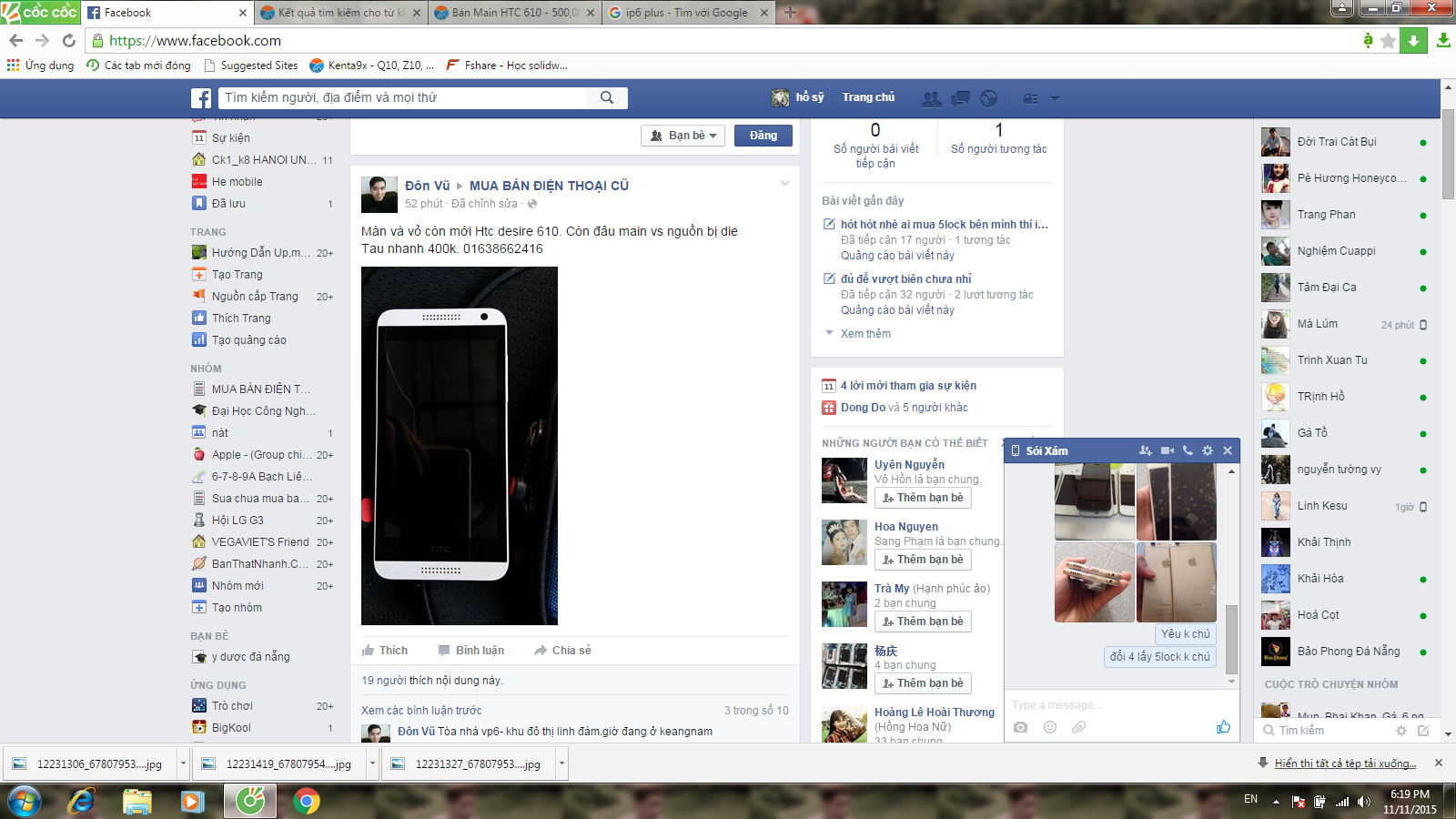Open friend requests icon in Facebook header
The height and width of the screenshot is (819, 1456).
[931, 98]
